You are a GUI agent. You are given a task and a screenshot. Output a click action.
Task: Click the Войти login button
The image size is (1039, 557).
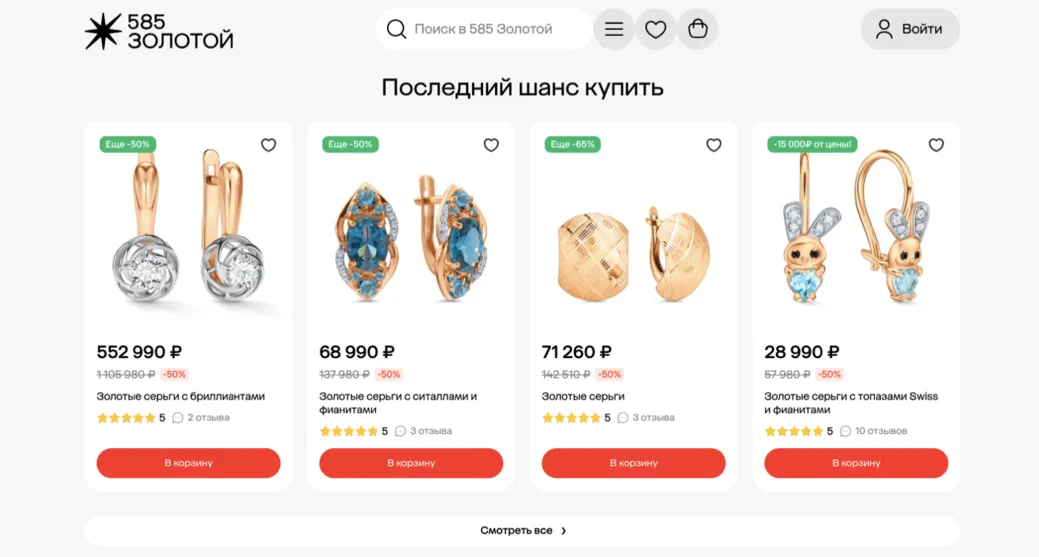click(910, 29)
